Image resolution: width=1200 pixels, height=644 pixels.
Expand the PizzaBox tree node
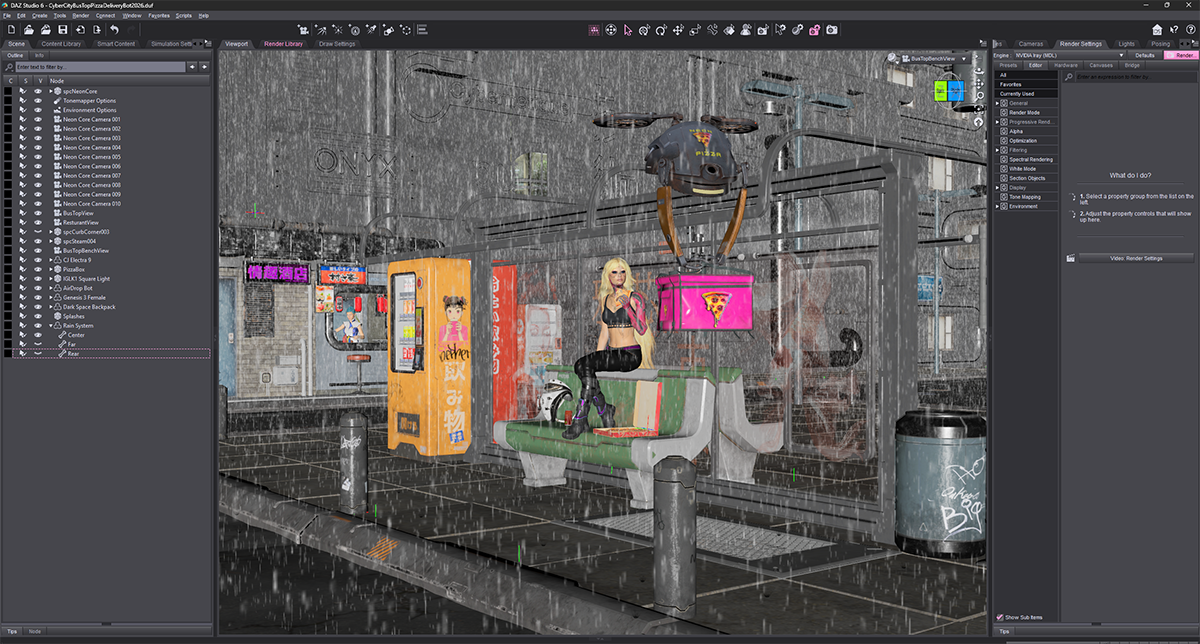[51, 269]
